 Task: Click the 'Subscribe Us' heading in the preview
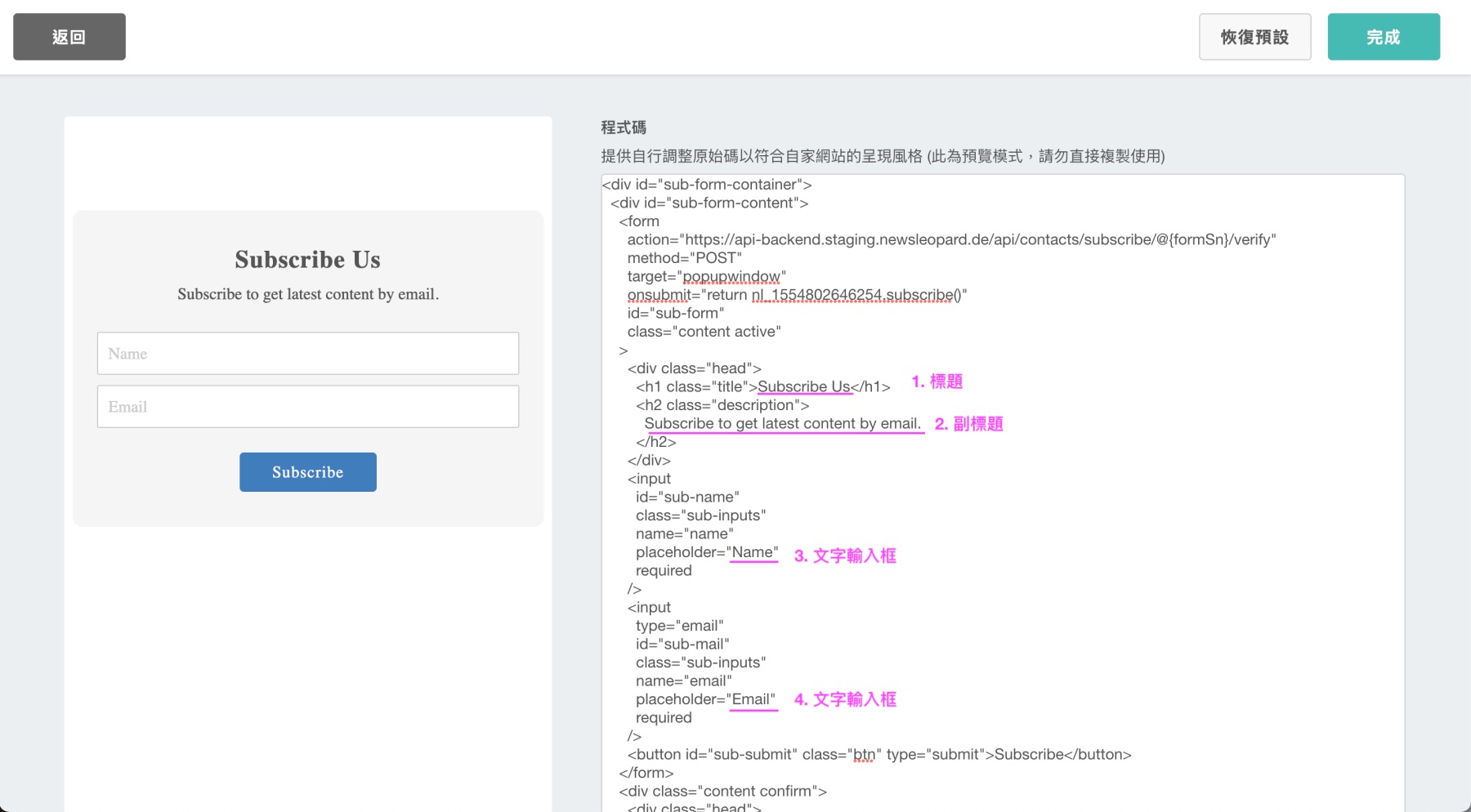[308, 260]
